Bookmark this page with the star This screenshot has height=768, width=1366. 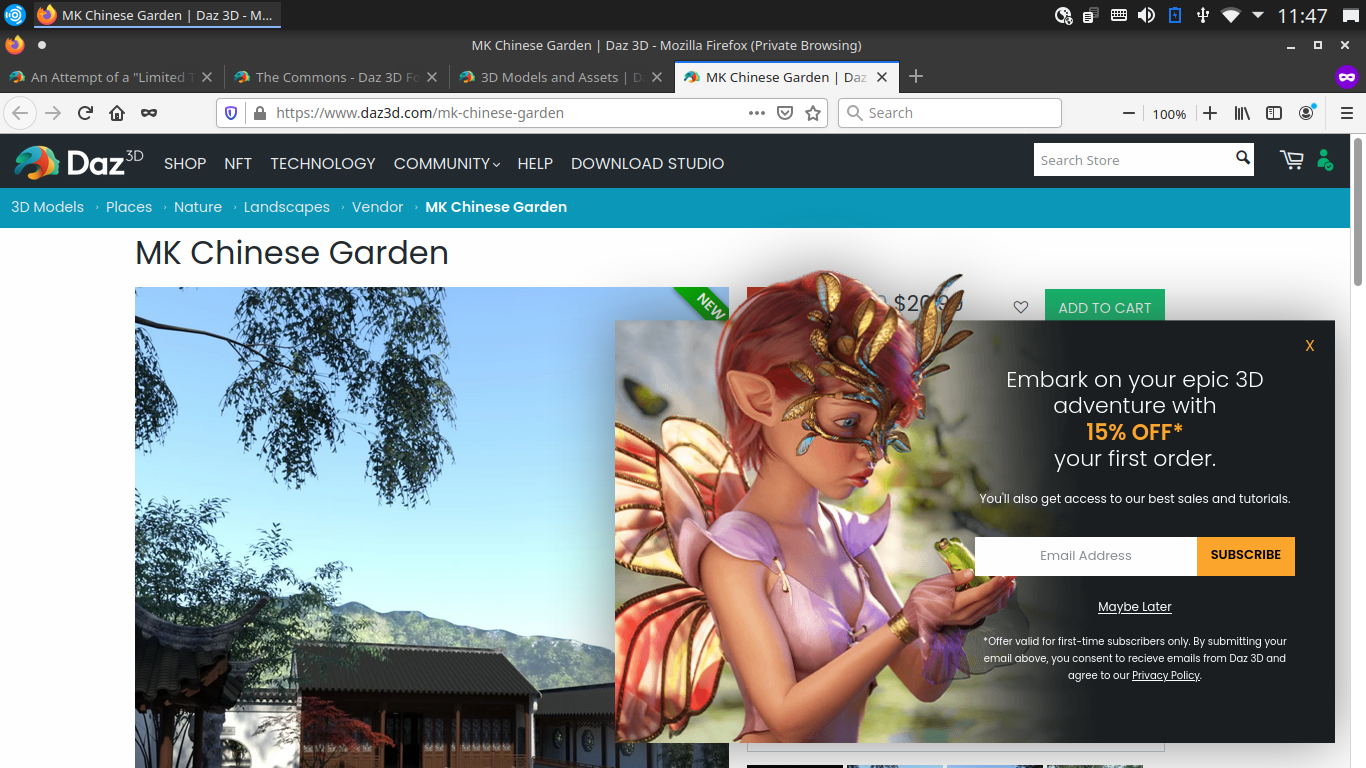tap(813, 113)
